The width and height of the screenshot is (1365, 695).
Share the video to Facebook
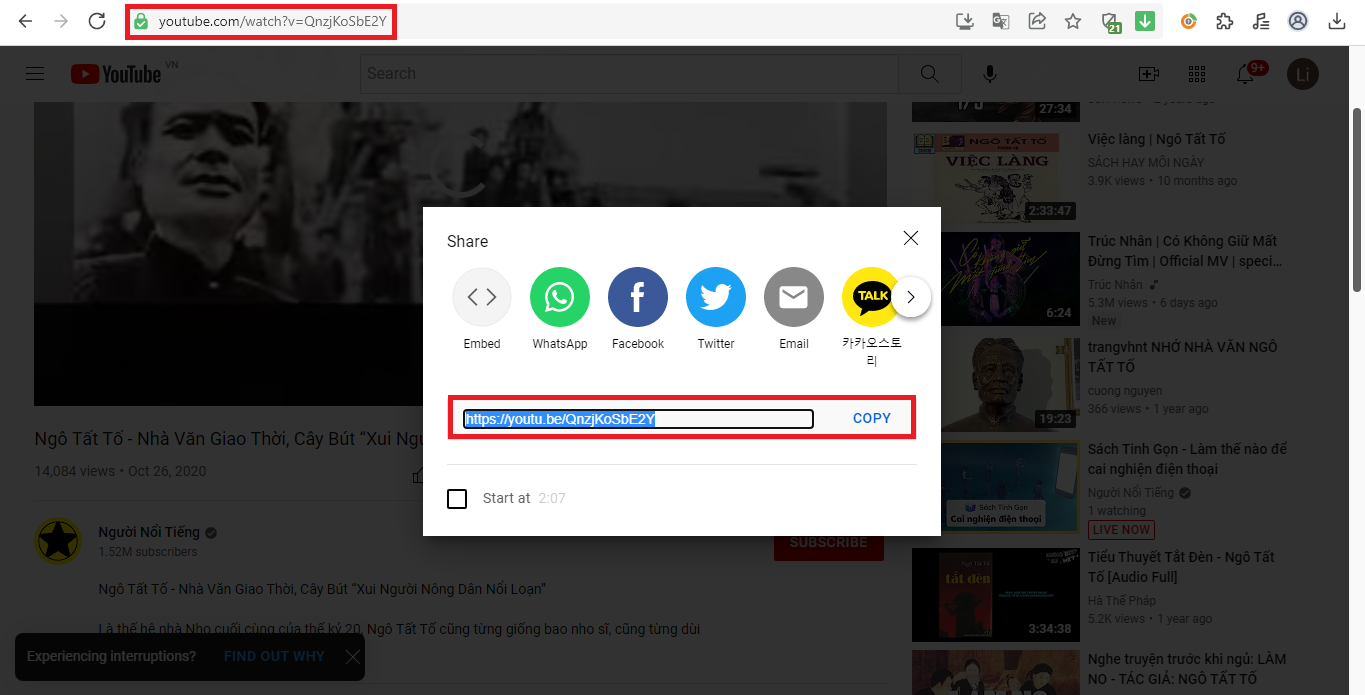click(x=637, y=298)
